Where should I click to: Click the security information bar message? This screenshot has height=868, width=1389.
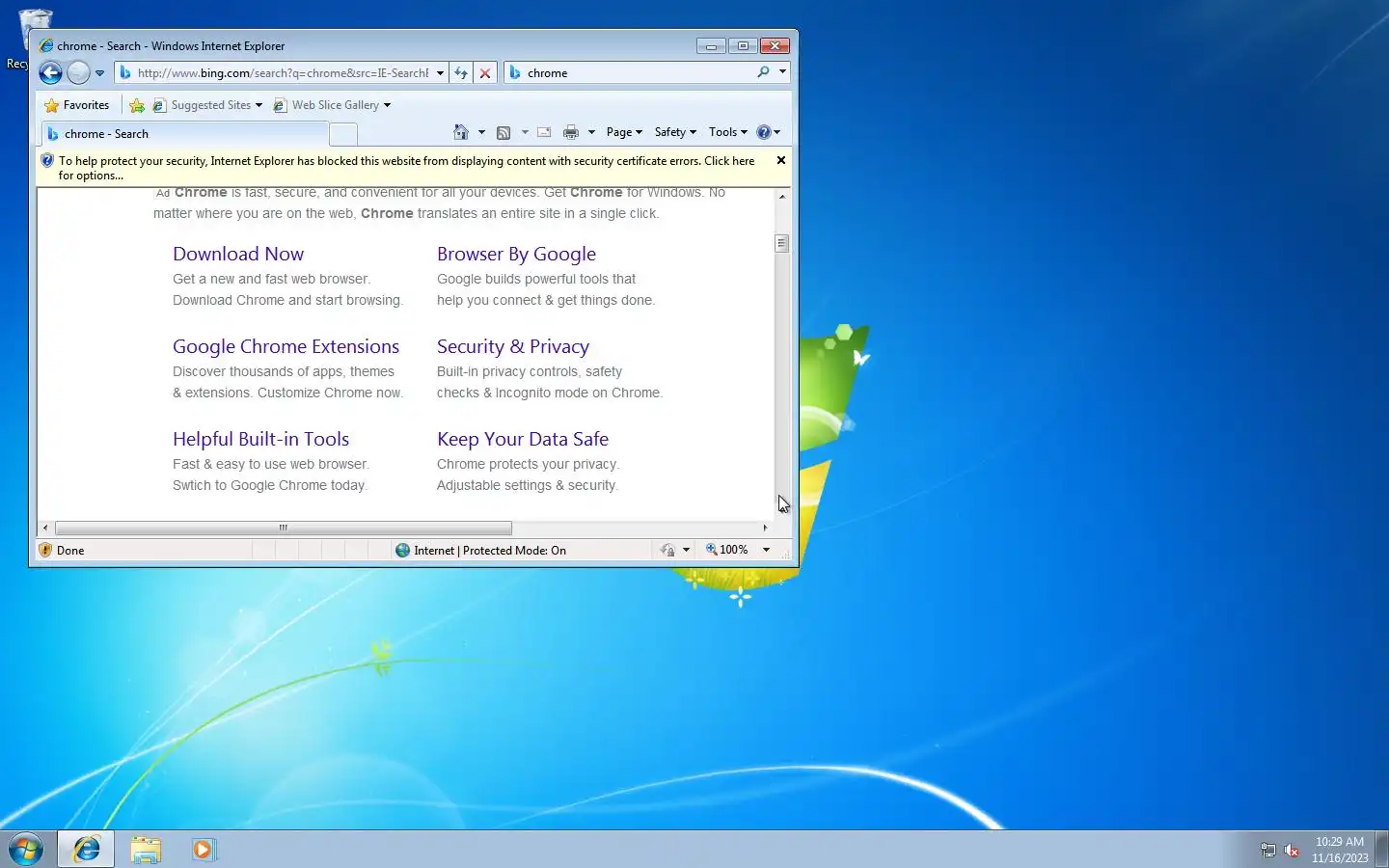tap(405, 168)
